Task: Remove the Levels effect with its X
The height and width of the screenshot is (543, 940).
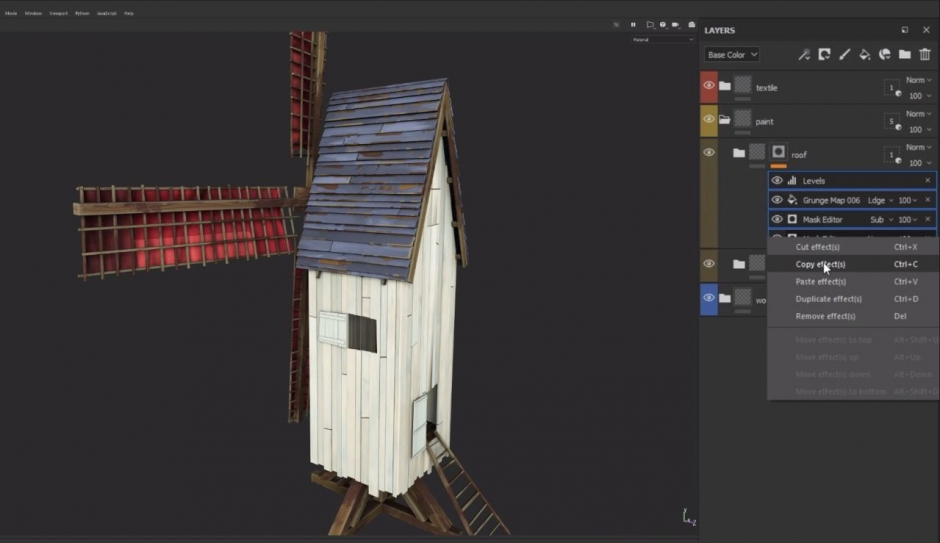Action: (x=927, y=181)
